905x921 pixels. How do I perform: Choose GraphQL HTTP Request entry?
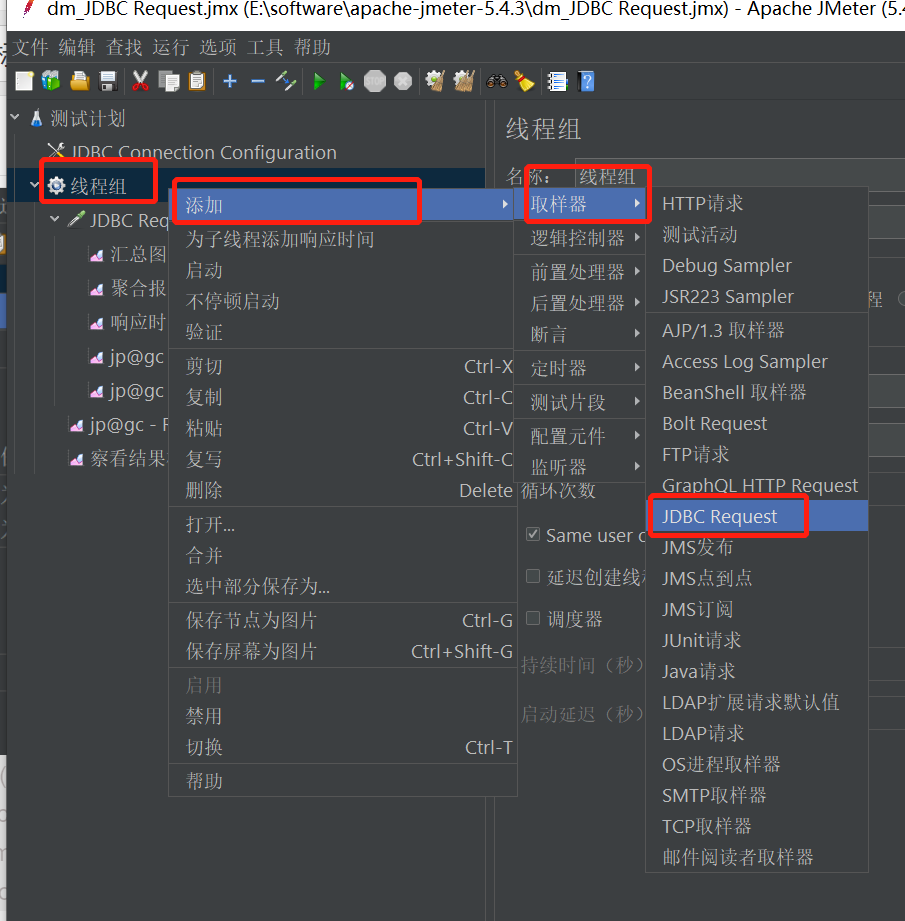tap(757, 485)
